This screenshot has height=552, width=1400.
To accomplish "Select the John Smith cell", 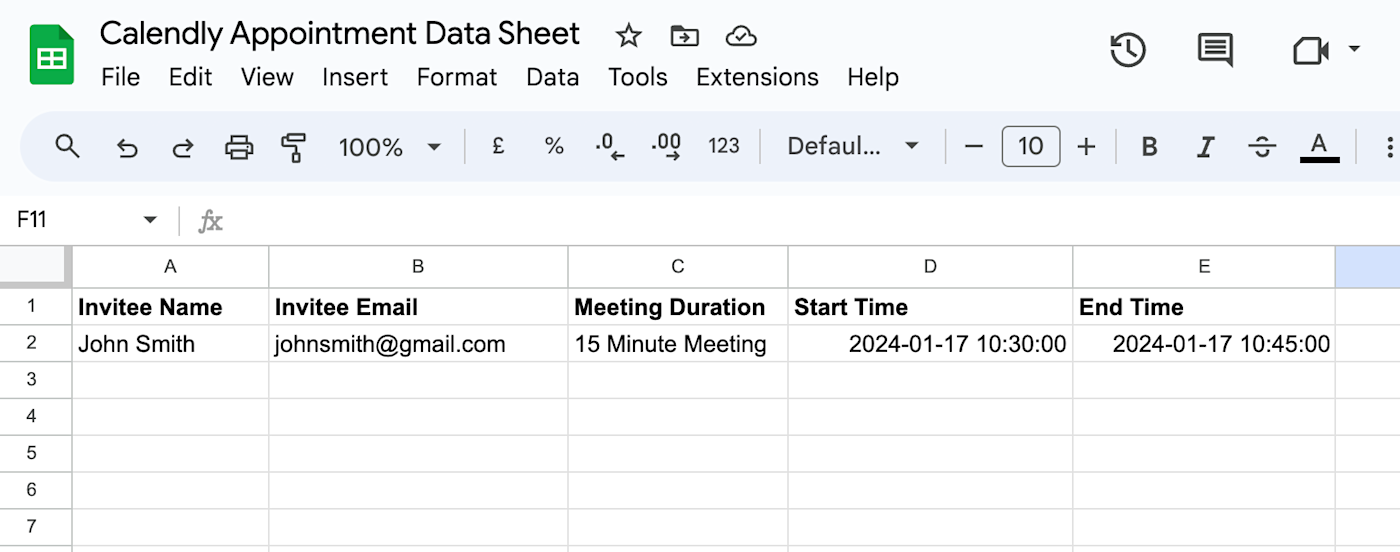I will pyautogui.click(x=170, y=343).
